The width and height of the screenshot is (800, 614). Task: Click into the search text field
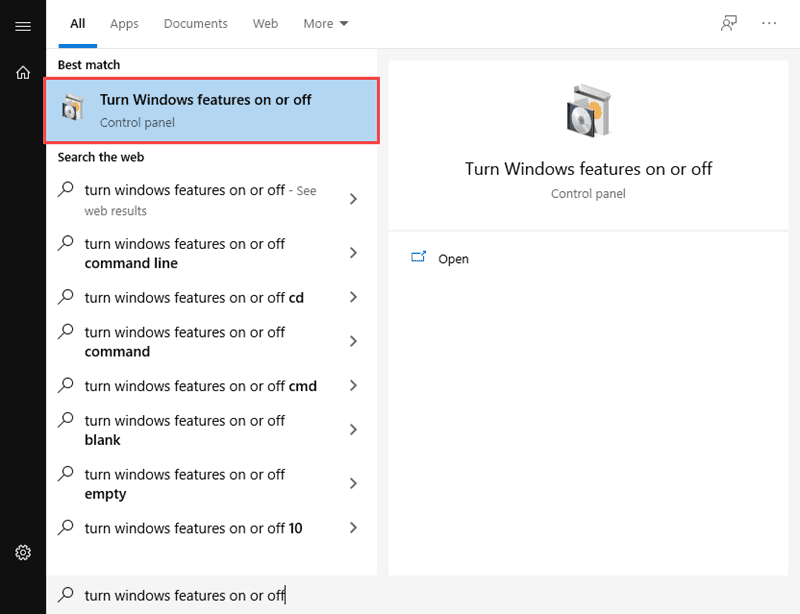(423, 595)
